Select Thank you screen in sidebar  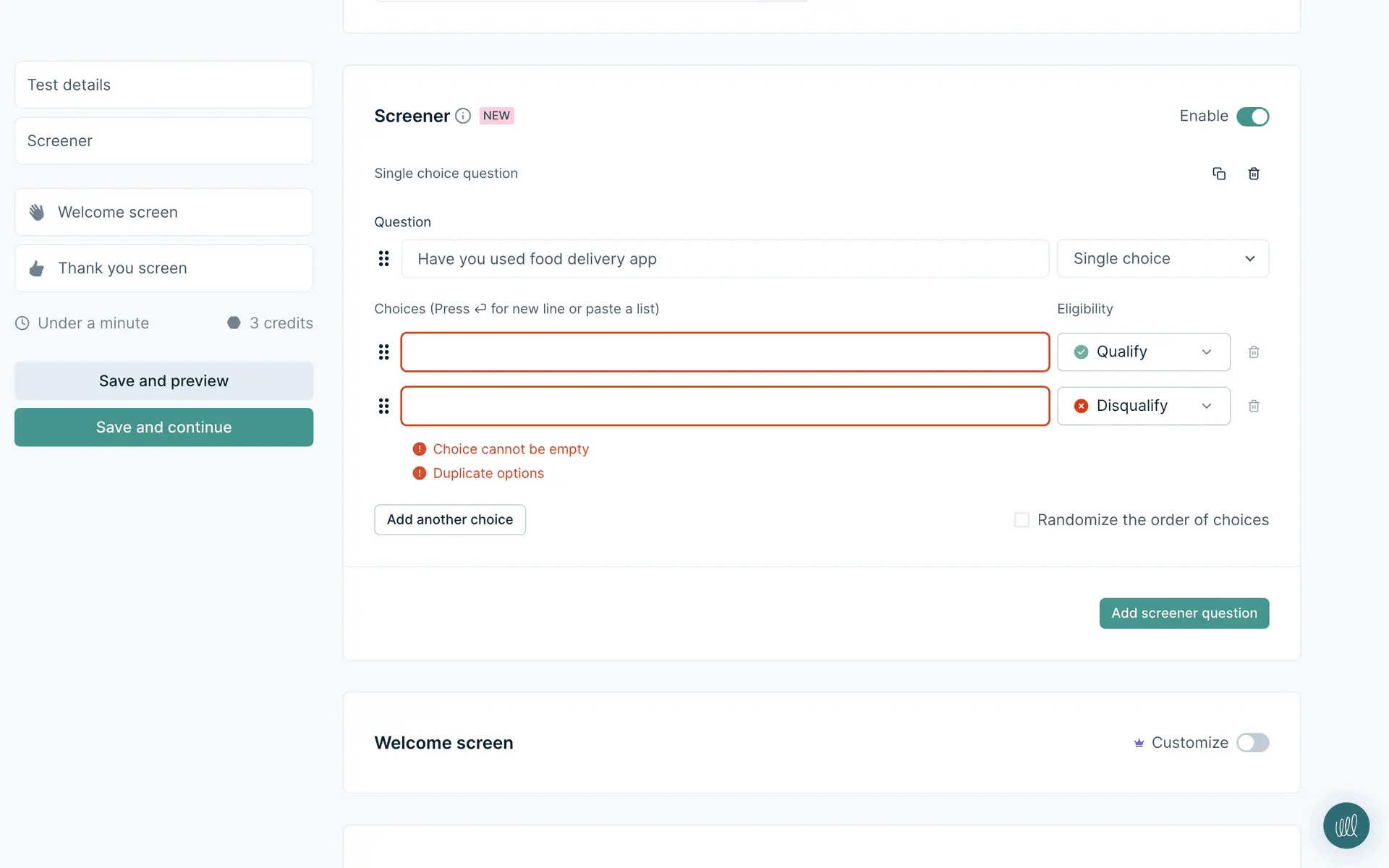tap(163, 268)
